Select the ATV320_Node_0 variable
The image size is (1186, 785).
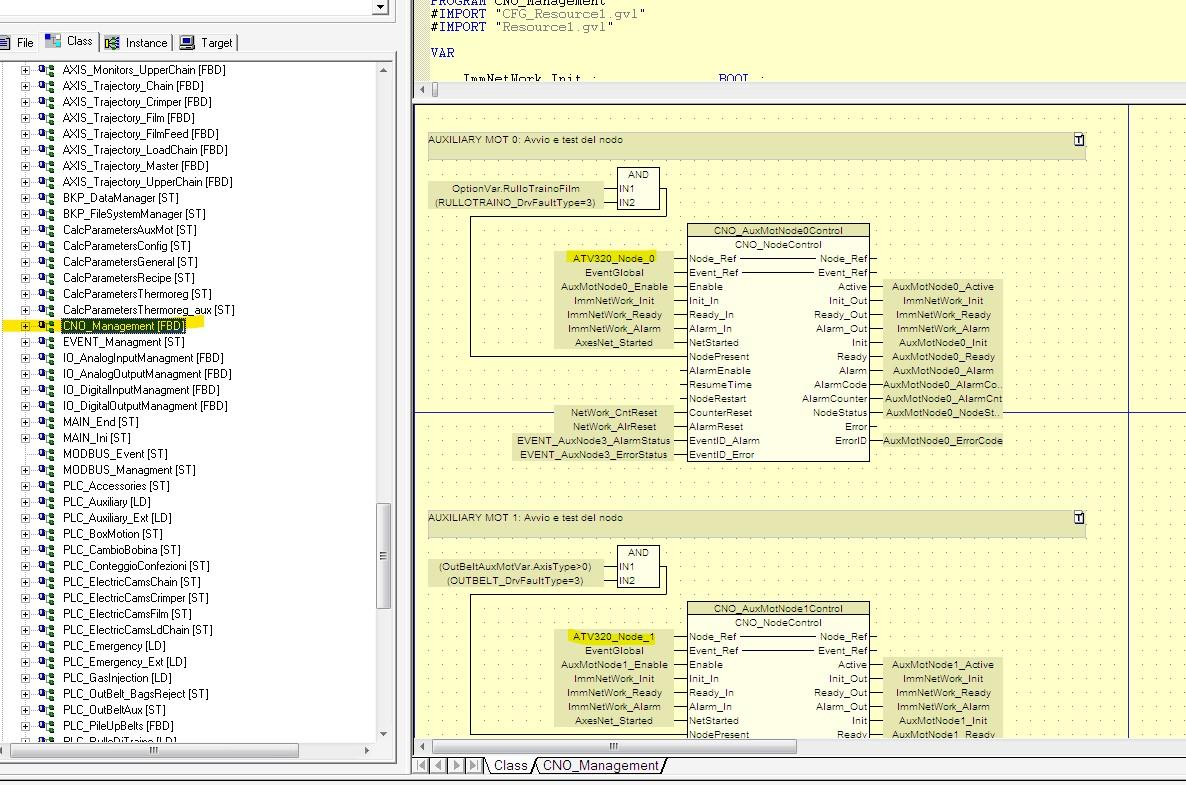(x=613, y=258)
